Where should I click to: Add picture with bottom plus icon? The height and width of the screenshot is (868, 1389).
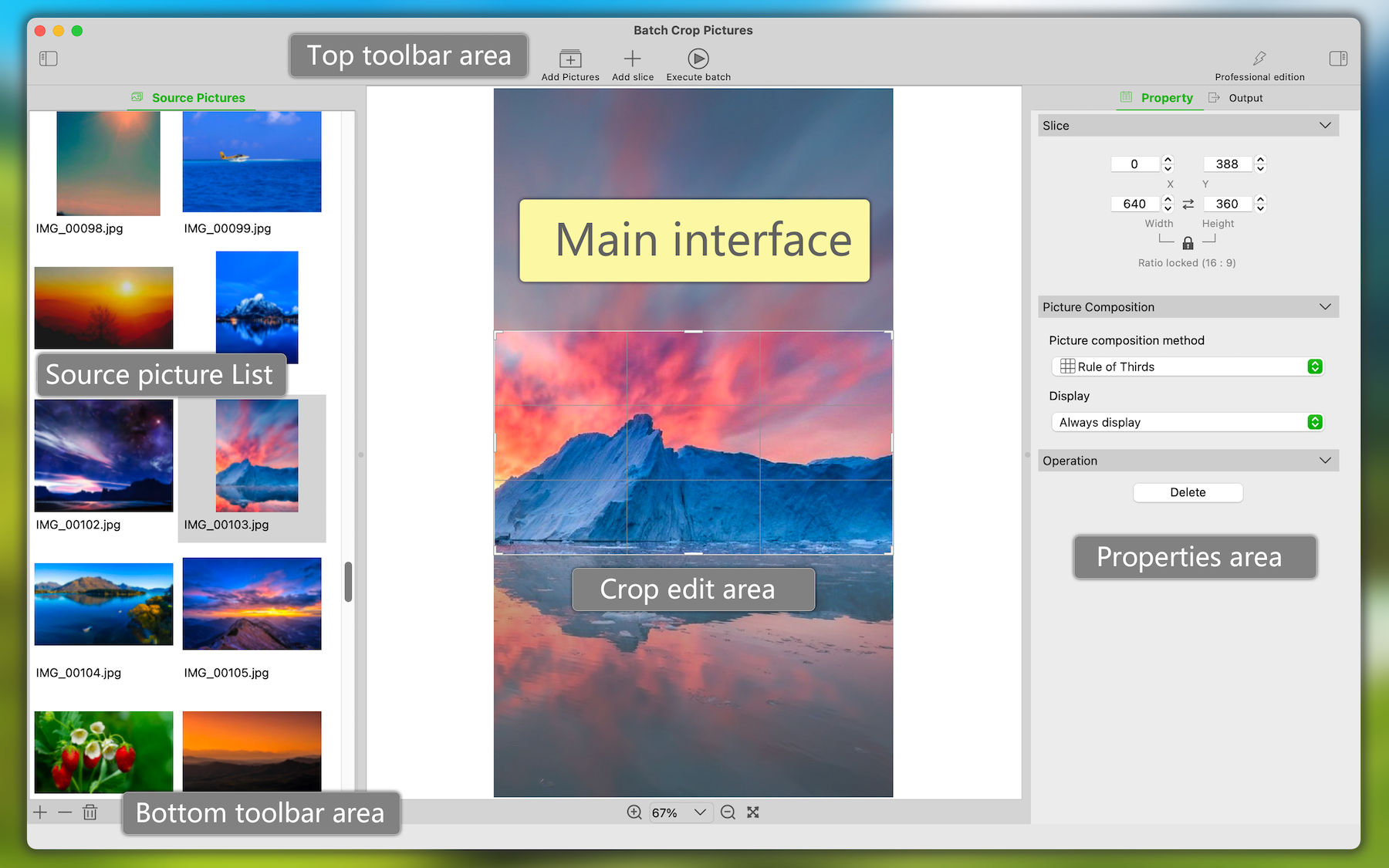(x=40, y=812)
